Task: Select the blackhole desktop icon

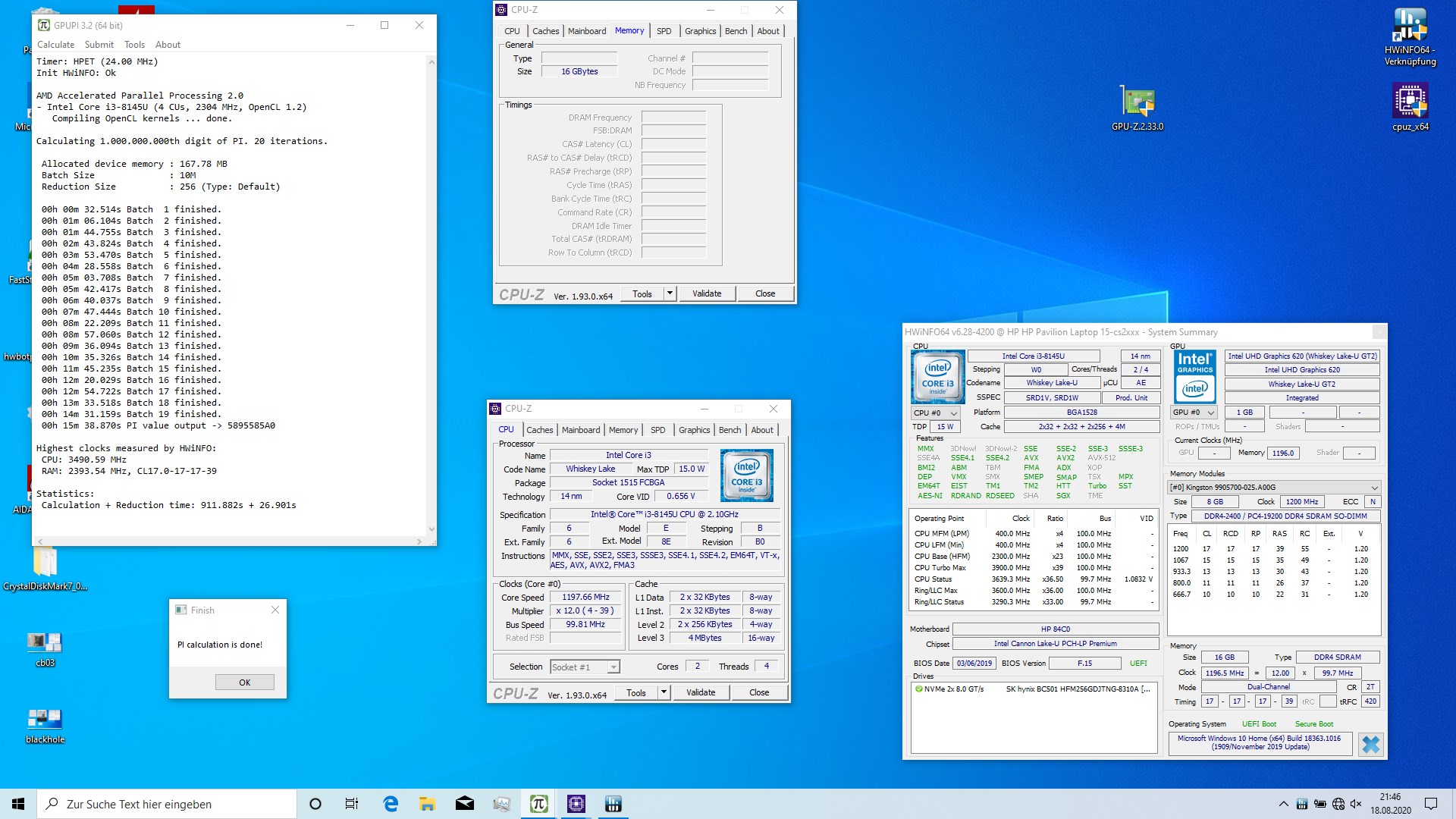Action: 45,726
